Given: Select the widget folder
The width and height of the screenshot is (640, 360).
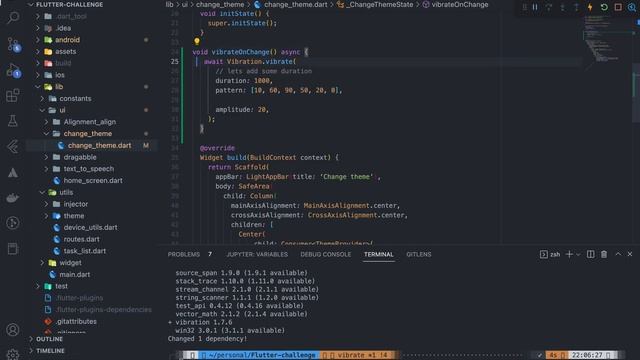Looking at the screenshot, I should [x=70, y=263].
